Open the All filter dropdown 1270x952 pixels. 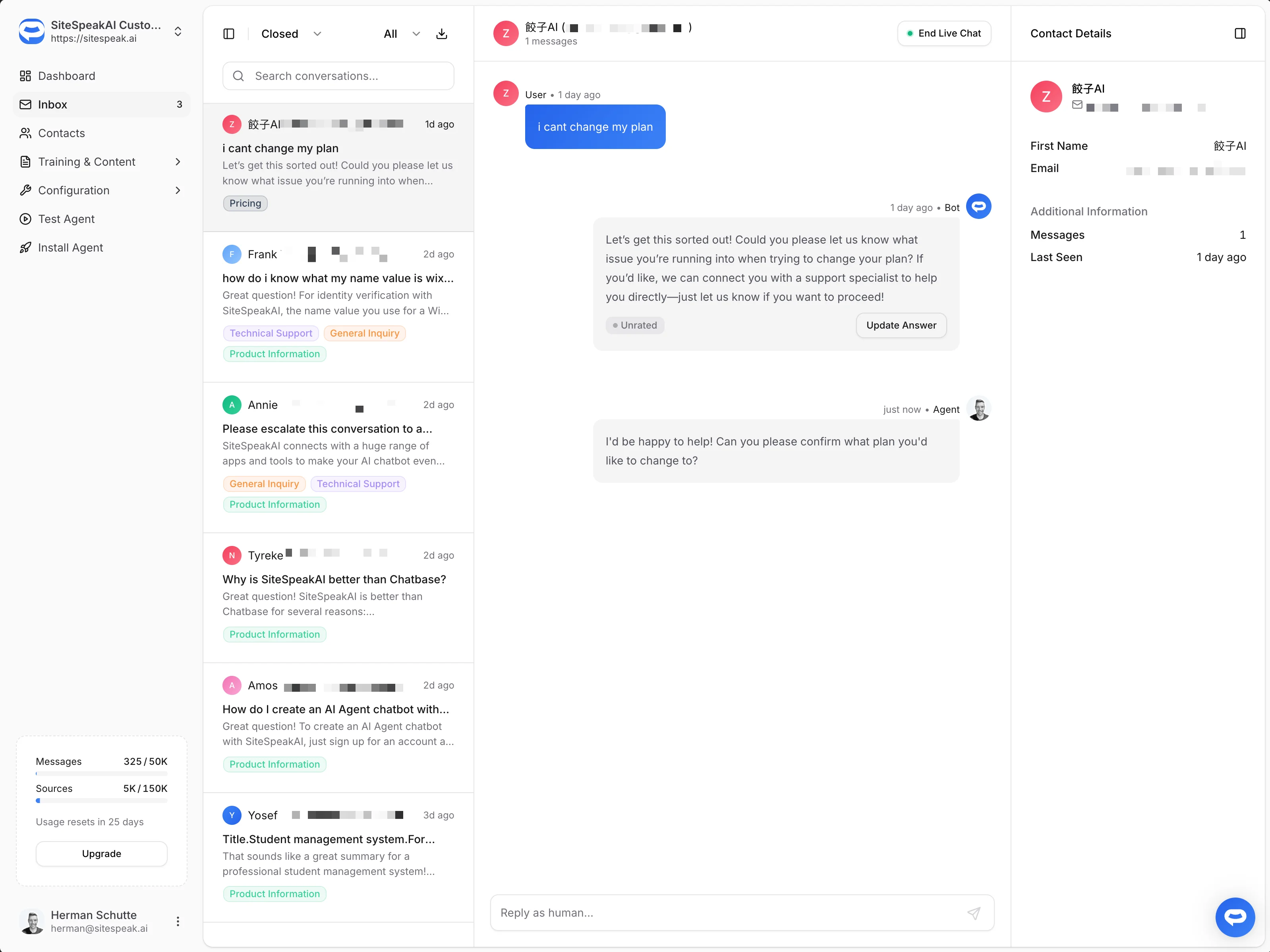(400, 33)
